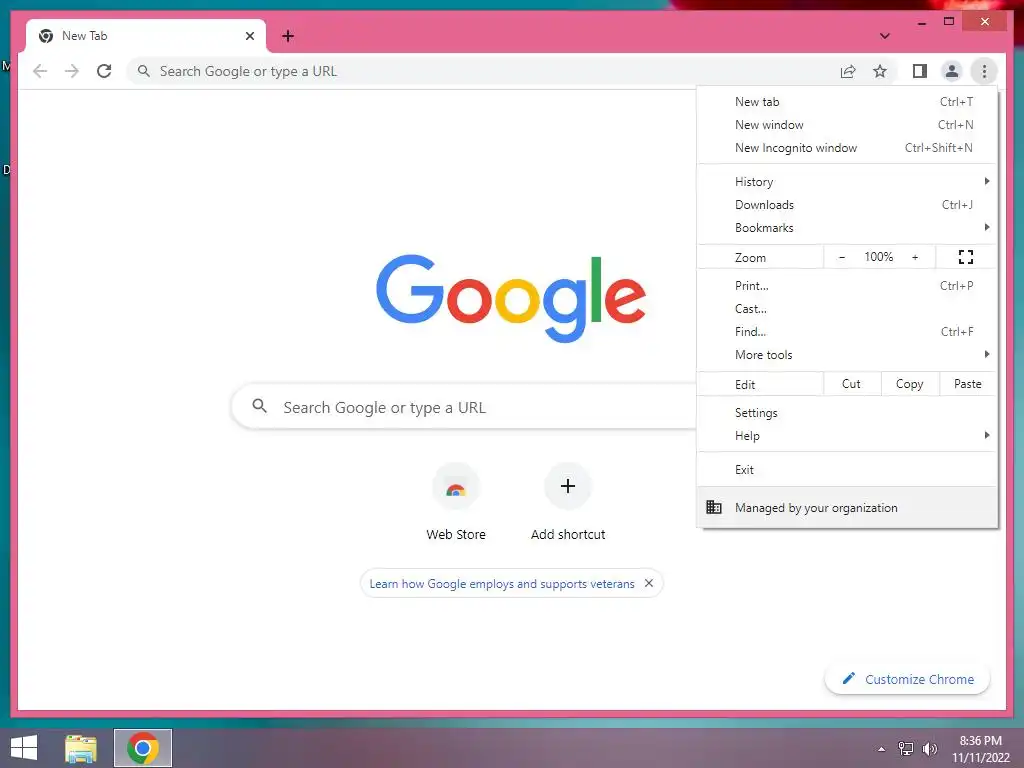This screenshot has width=1024, height=768.
Task: Select the New Tab tab
Action: point(146,36)
